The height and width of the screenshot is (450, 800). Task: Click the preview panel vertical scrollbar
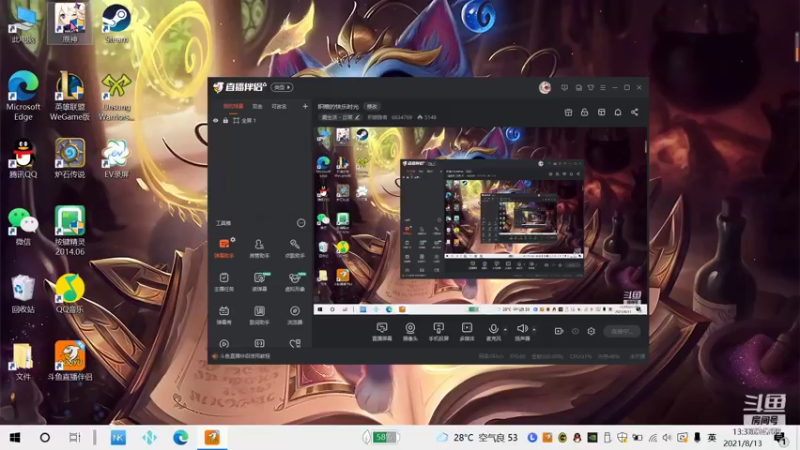tap(646, 146)
